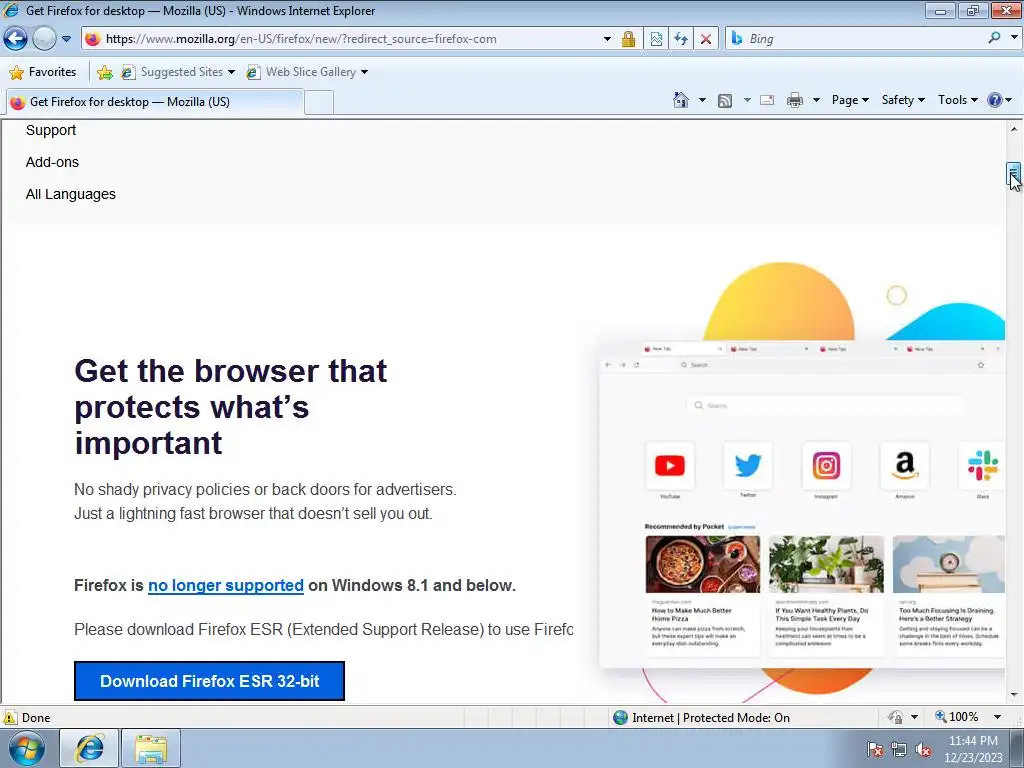Click the pizza article thumbnail
The width and height of the screenshot is (1024, 768).
click(703, 564)
